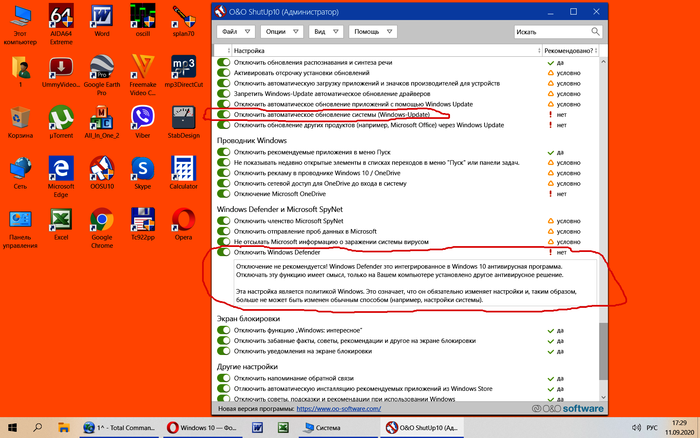The width and height of the screenshot is (700, 438).
Task: Toggle Отключить напоминание обратной связи switch
Action: pyautogui.click(x=224, y=378)
